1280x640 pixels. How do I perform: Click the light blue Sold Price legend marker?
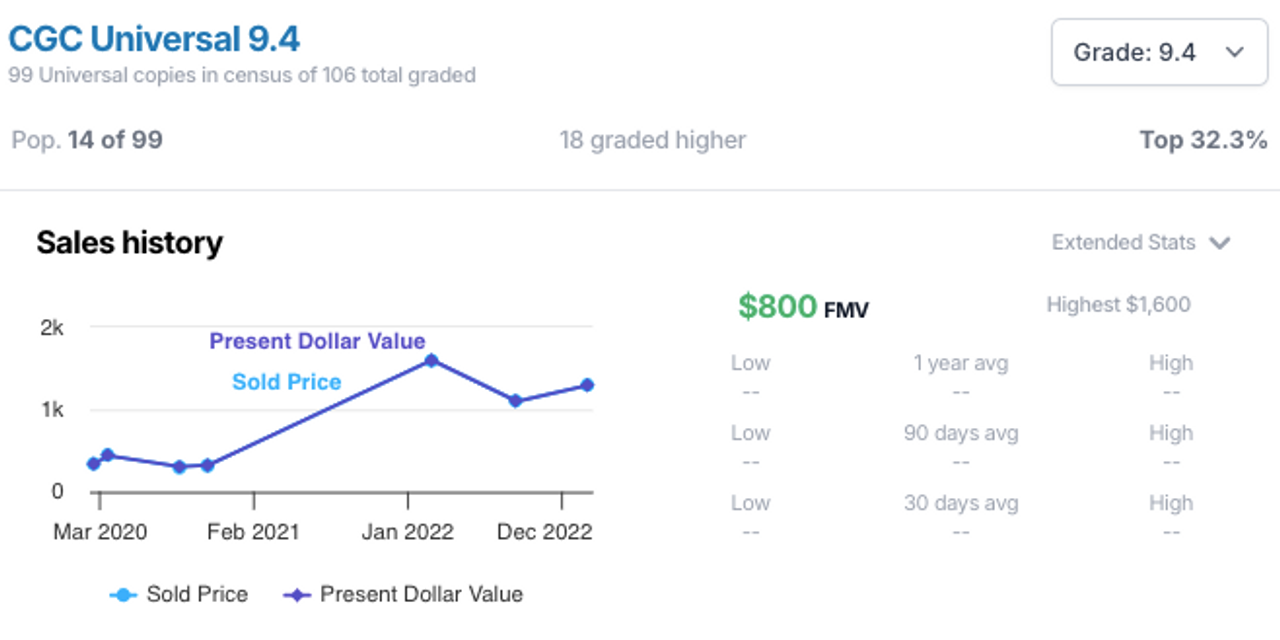point(123,595)
